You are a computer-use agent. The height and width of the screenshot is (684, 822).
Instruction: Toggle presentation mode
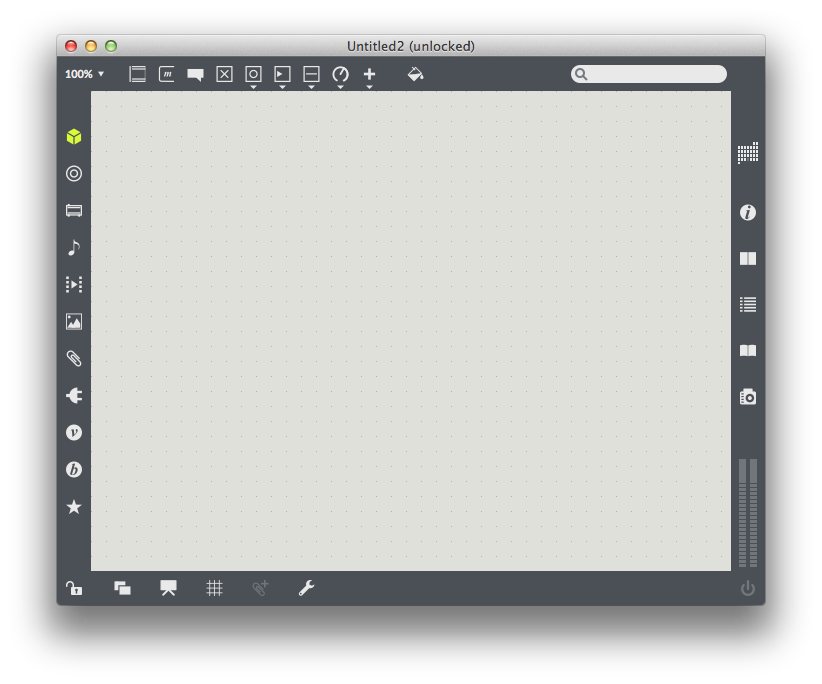168,588
